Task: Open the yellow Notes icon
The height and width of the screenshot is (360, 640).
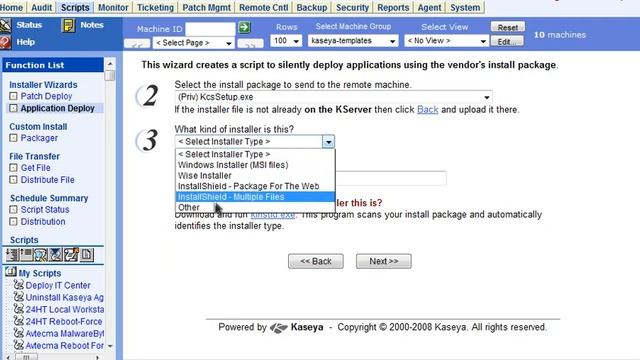Action: (68, 25)
